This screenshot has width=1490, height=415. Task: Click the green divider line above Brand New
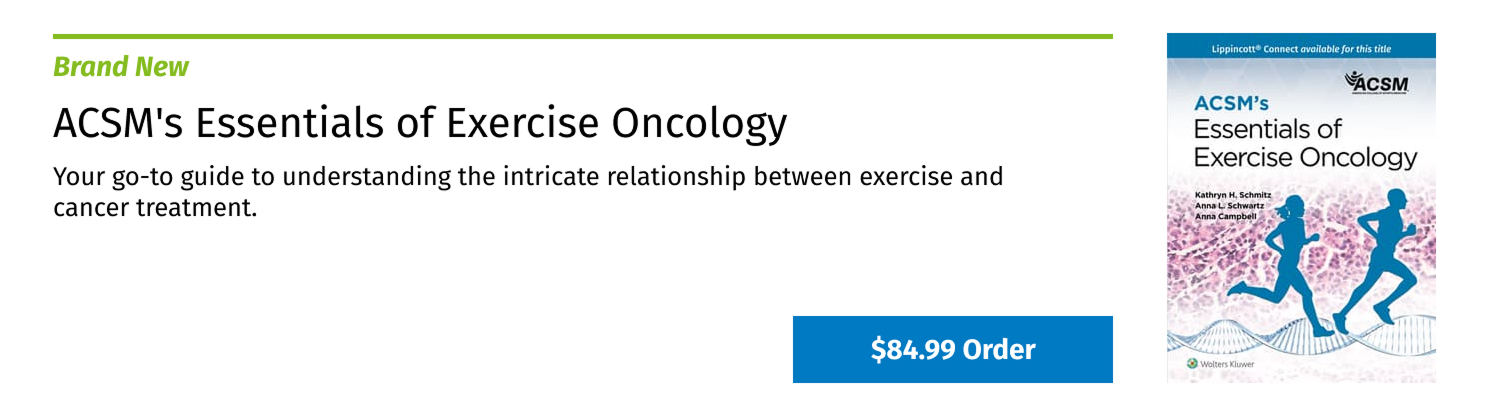click(x=582, y=37)
